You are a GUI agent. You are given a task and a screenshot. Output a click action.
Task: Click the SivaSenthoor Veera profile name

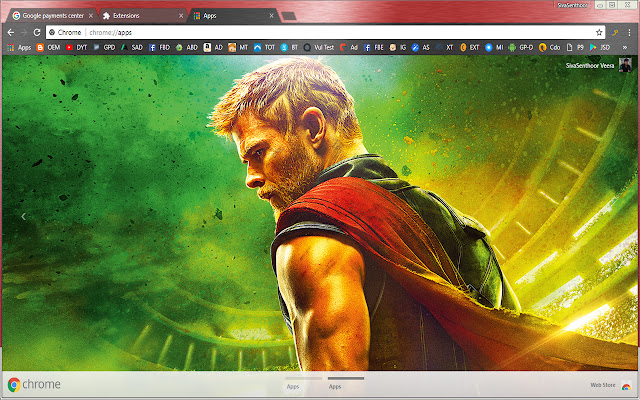click(590, 65)
